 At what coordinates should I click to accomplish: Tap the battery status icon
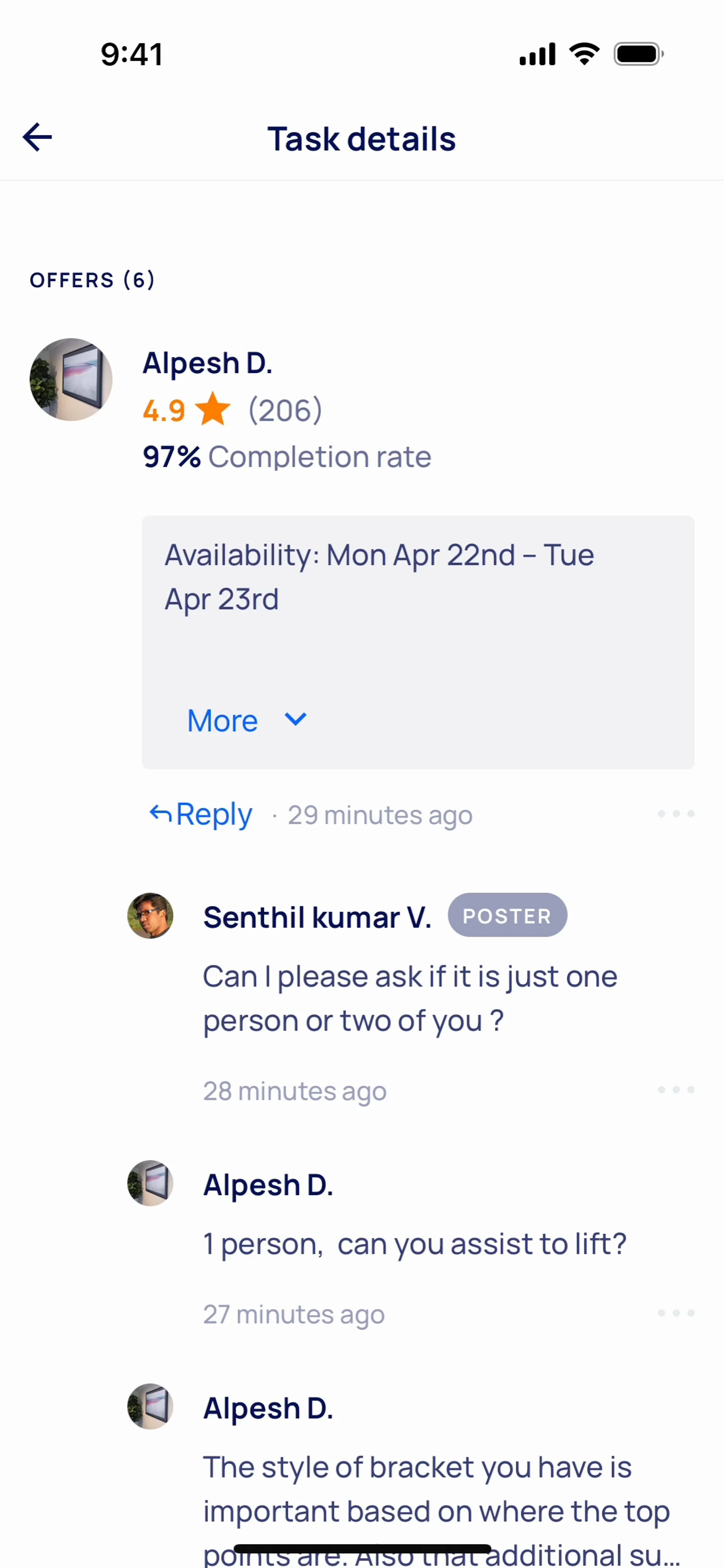point(638,54)
